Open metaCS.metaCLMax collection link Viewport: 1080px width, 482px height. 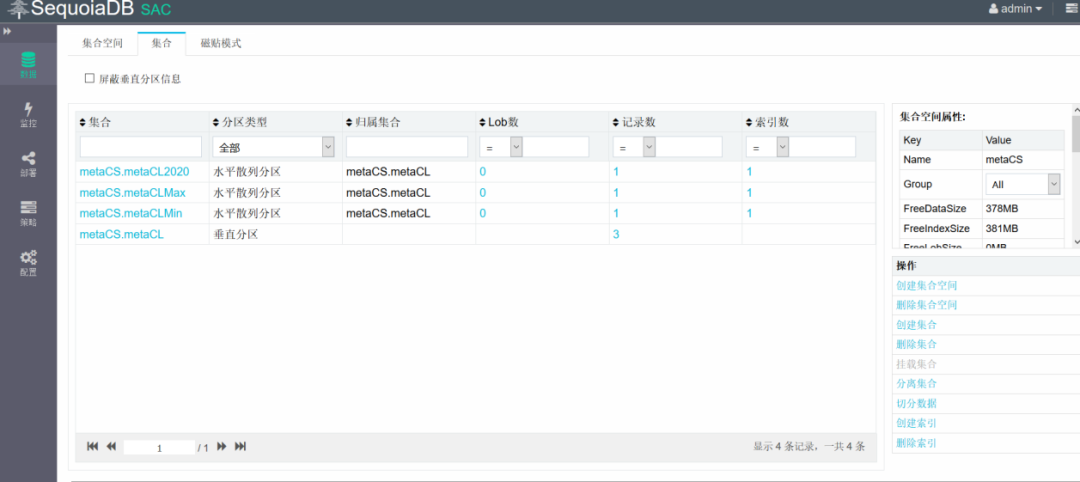point(132,193)
